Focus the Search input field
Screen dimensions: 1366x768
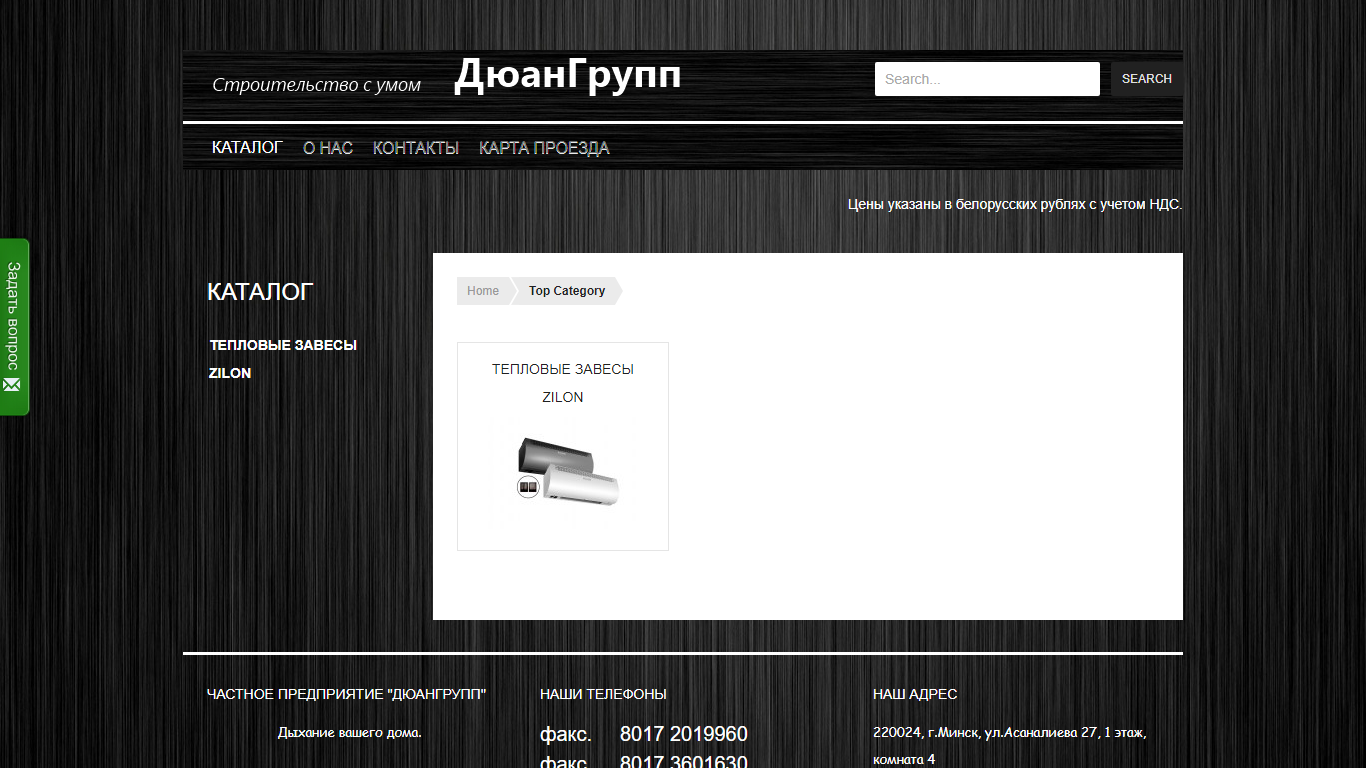(987, 79)
